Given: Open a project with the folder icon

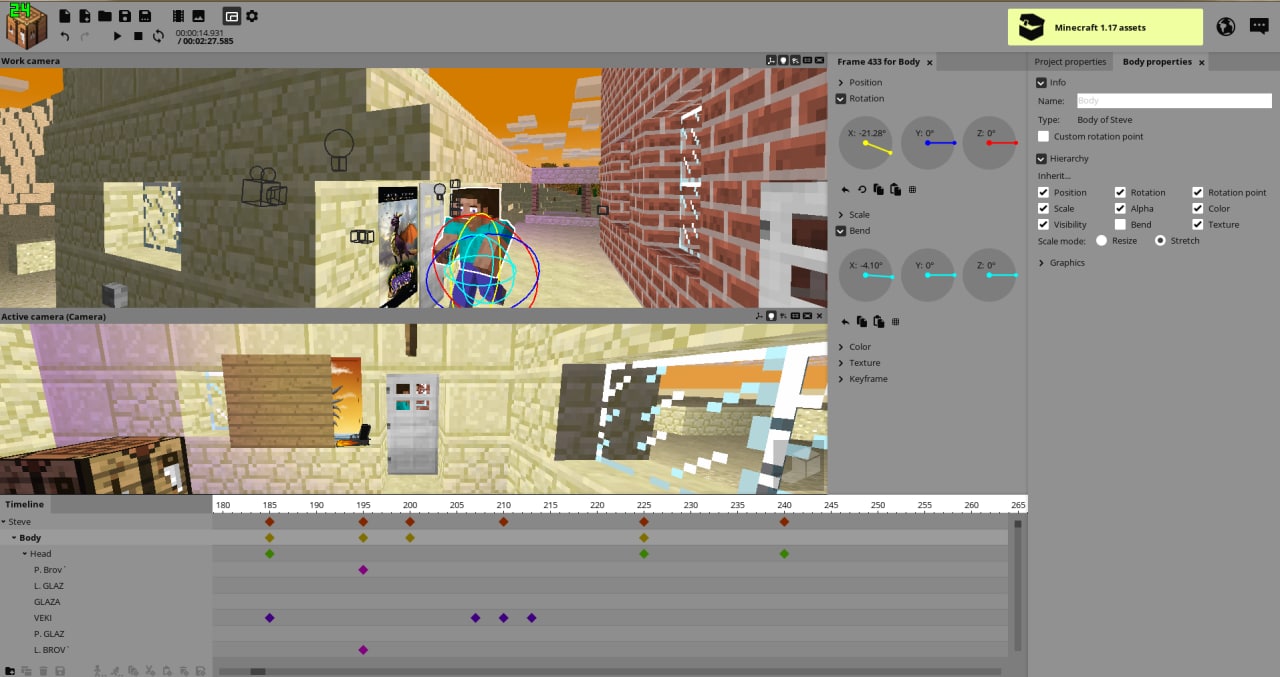Looking at the screenshot, I should (x=105, y=16).
